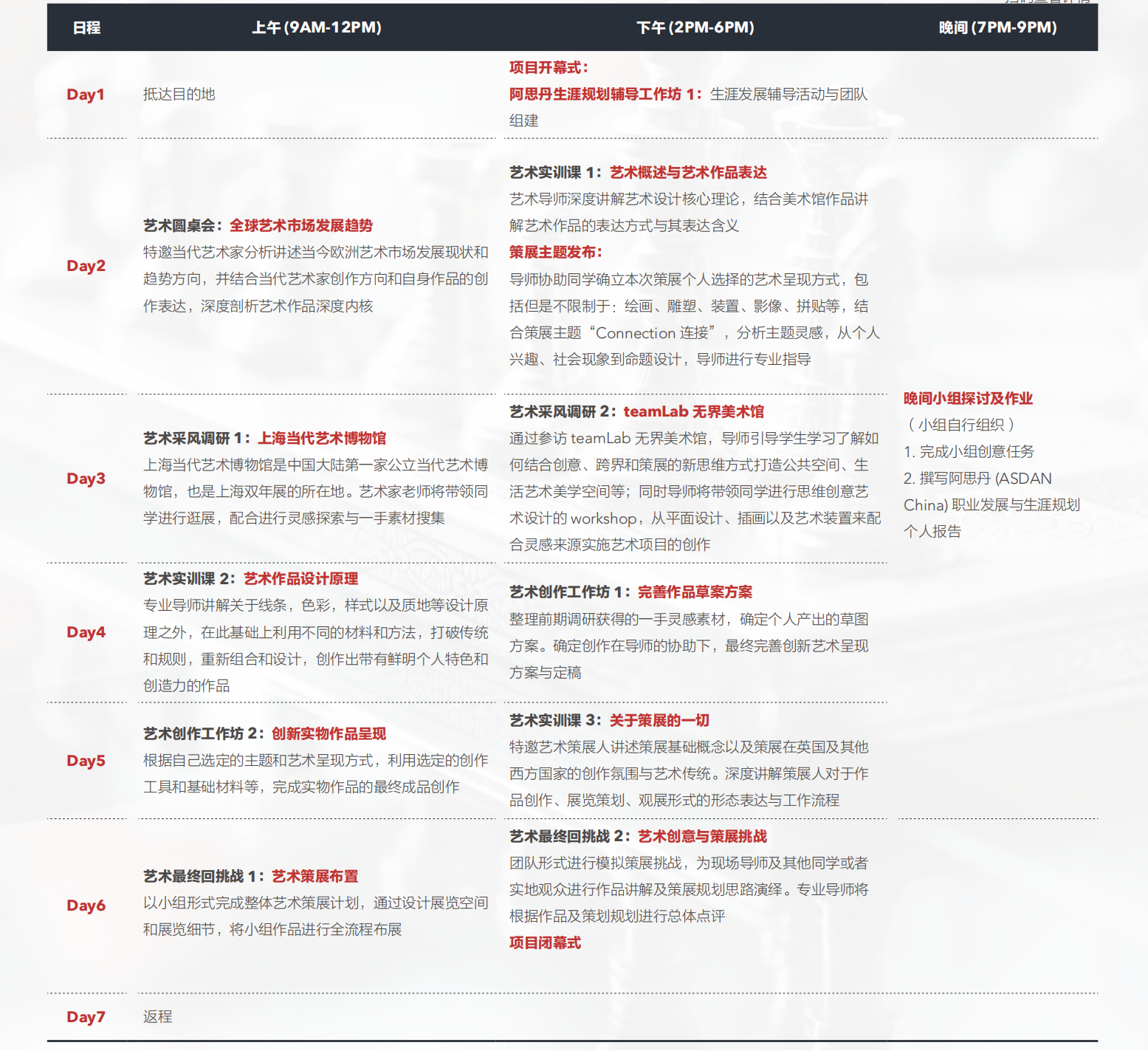
Task: Click the 抵达目的地 cell text
Action: tap(179, 95)
